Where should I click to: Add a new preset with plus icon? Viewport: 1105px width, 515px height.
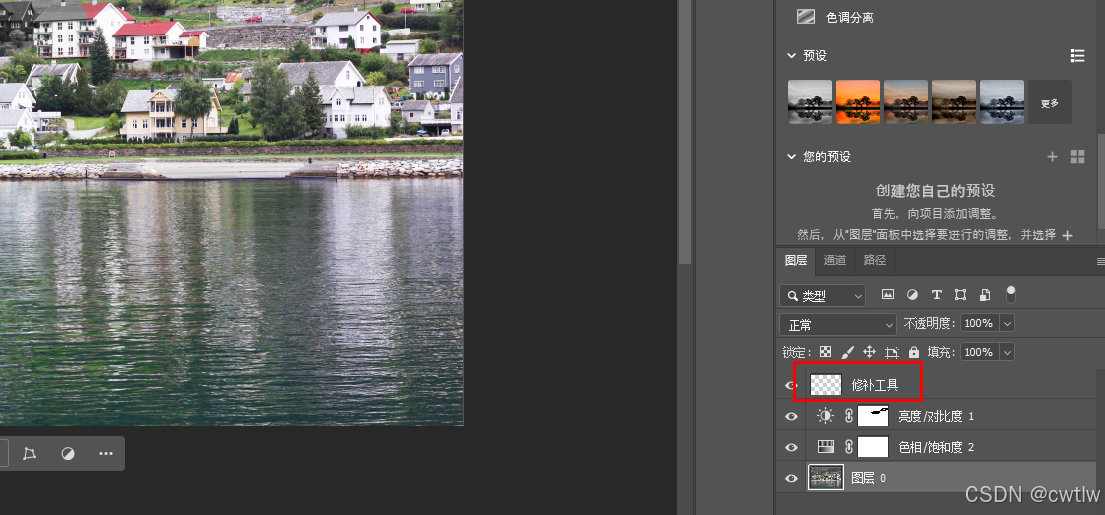[1052, 156]
